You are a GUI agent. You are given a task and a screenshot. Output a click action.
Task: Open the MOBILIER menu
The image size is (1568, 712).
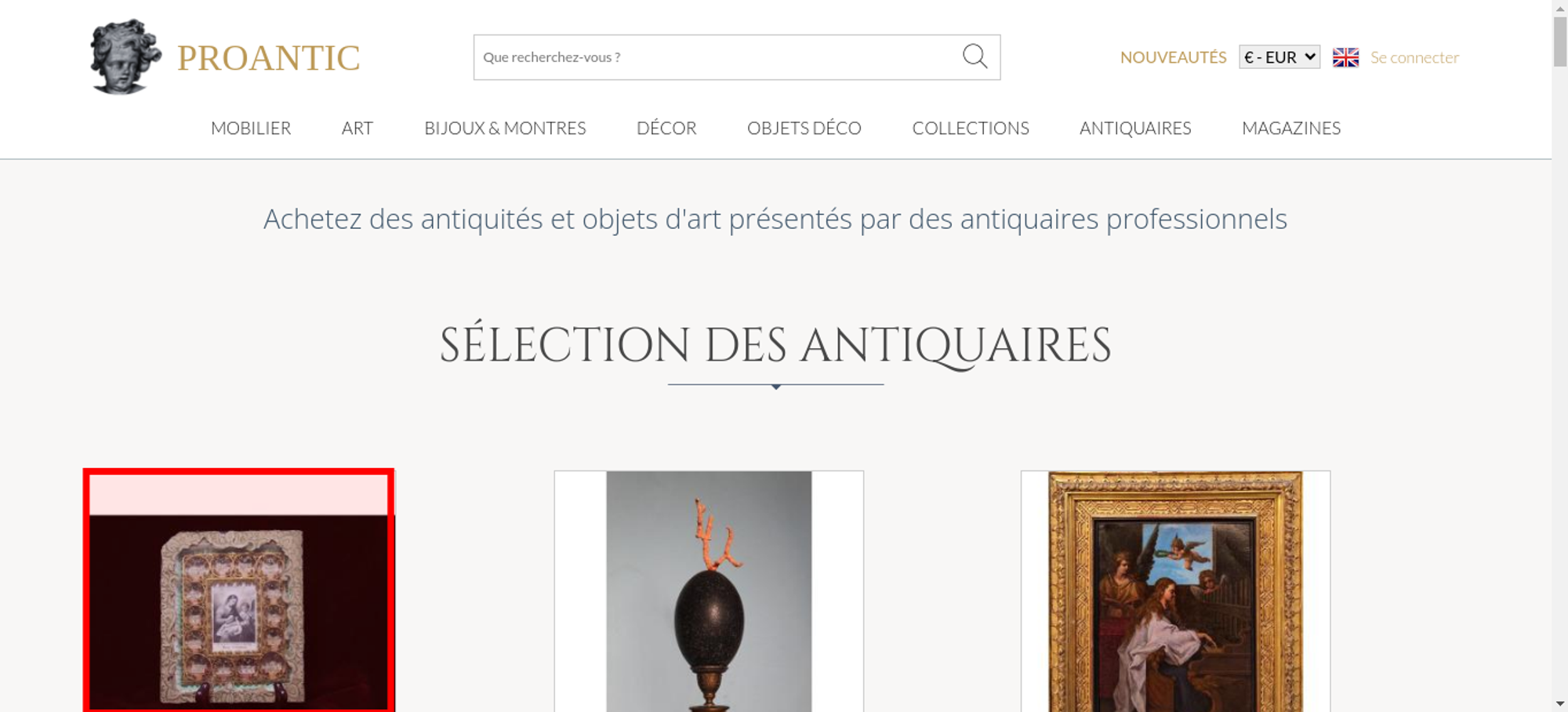251,128
